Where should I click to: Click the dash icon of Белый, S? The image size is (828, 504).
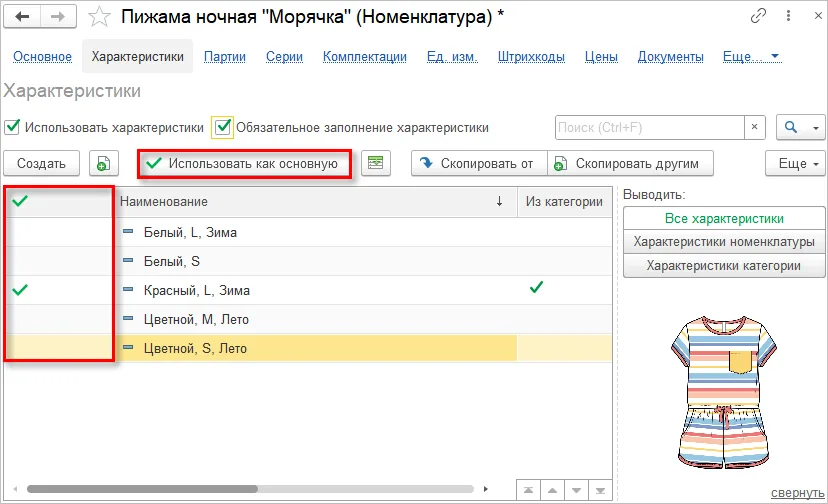tap(128, 260)
